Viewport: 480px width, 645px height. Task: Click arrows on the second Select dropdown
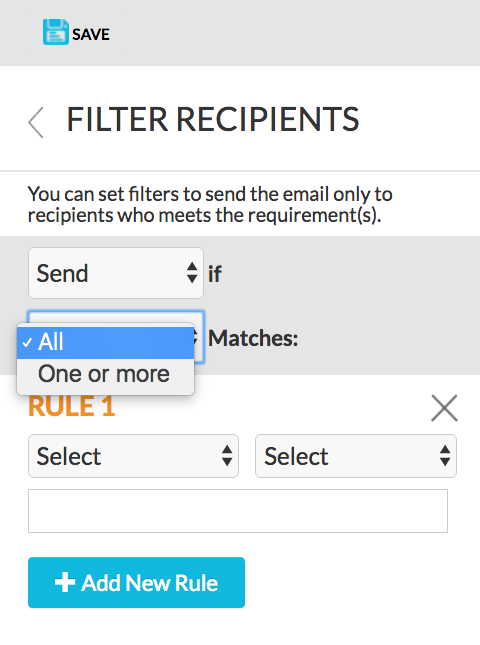tap(445, 456)
